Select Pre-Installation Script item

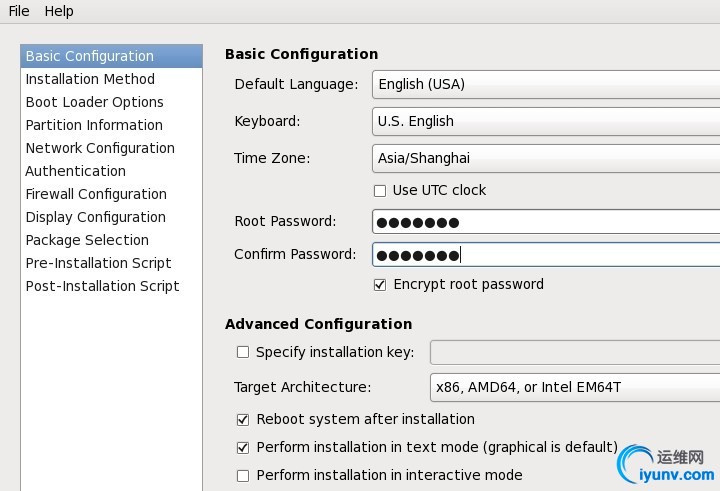(x=98, y=263)
